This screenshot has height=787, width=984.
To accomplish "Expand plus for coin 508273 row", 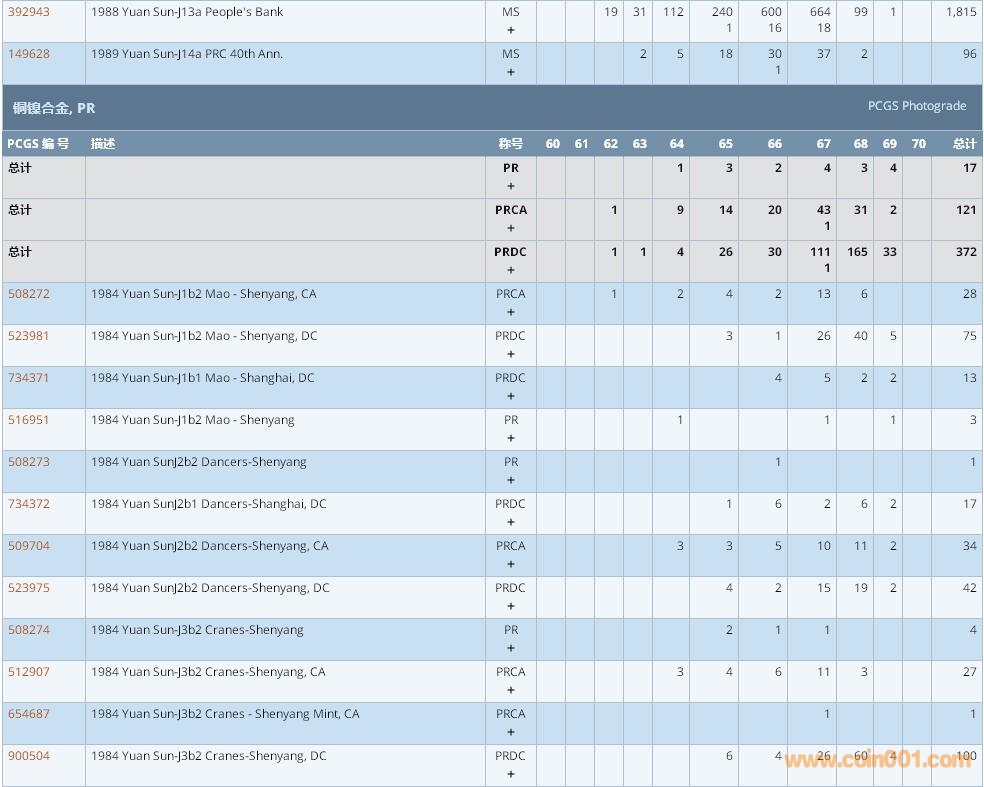I will click(511, 480).
